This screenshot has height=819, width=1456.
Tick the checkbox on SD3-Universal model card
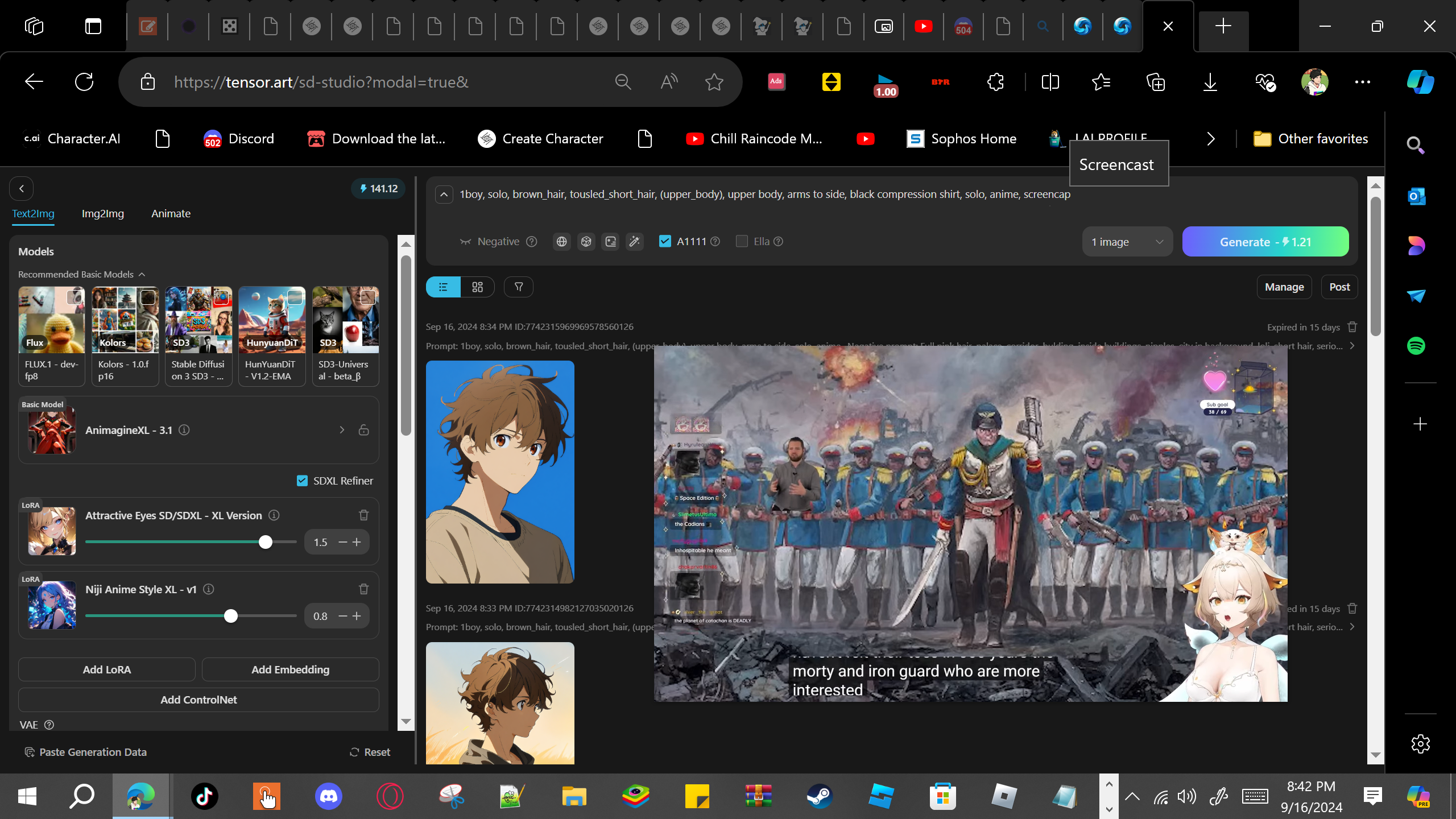coord(368,297)
